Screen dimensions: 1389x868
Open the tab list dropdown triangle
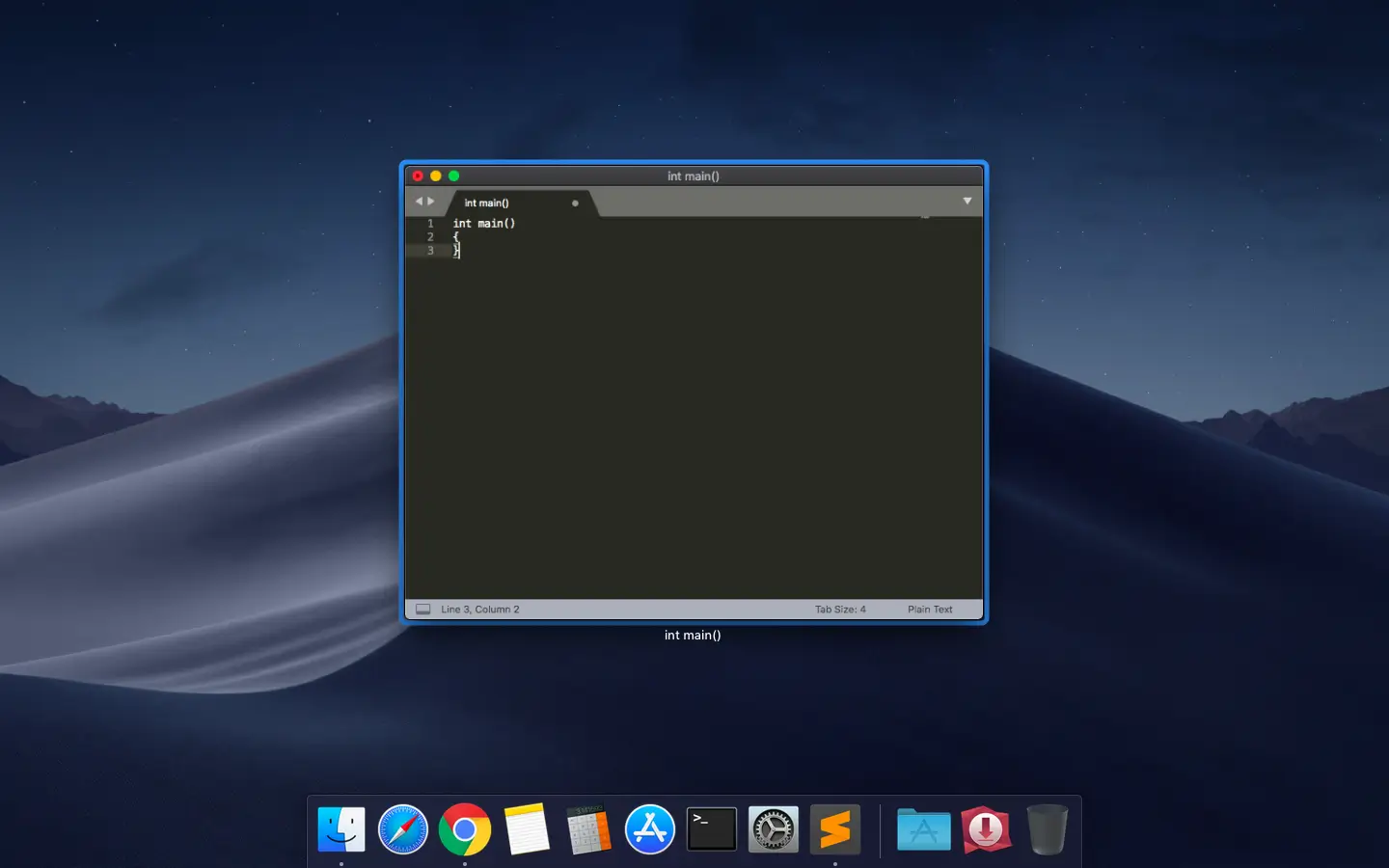[x=967, y=201]
